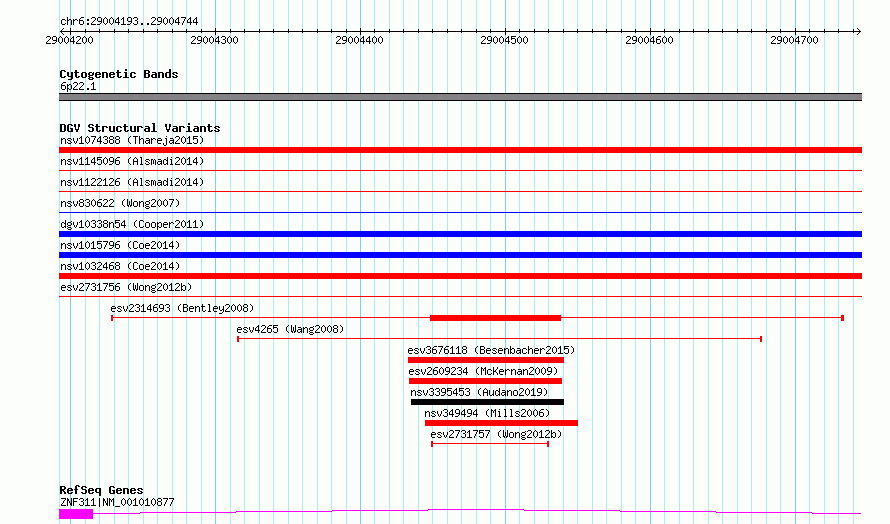The image size is (890, 524).
Task: Open variant nsv1032468 (Coe2014) label
Action: click(120, 266)
